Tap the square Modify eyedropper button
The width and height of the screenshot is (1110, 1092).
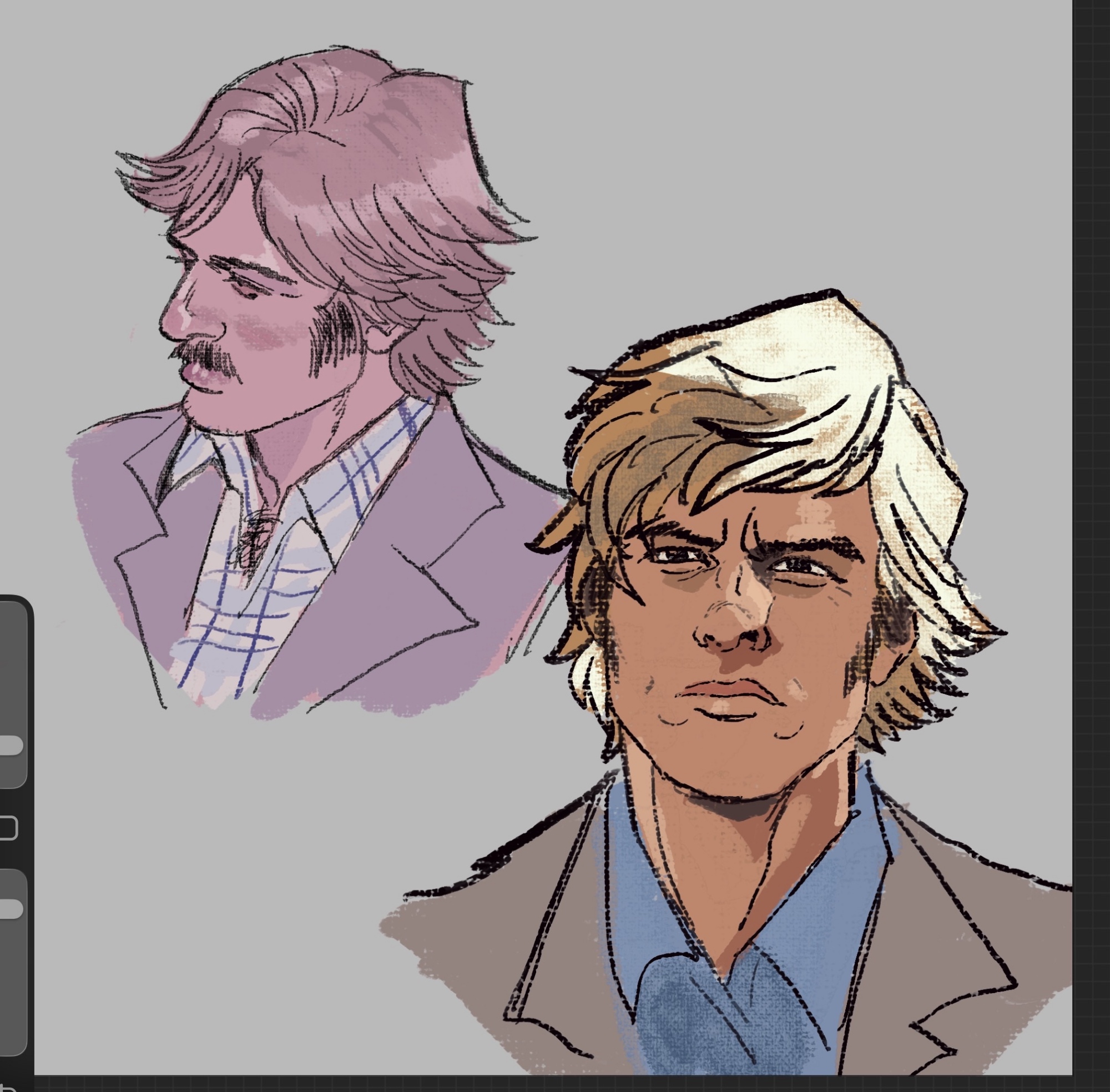(7, 828)
